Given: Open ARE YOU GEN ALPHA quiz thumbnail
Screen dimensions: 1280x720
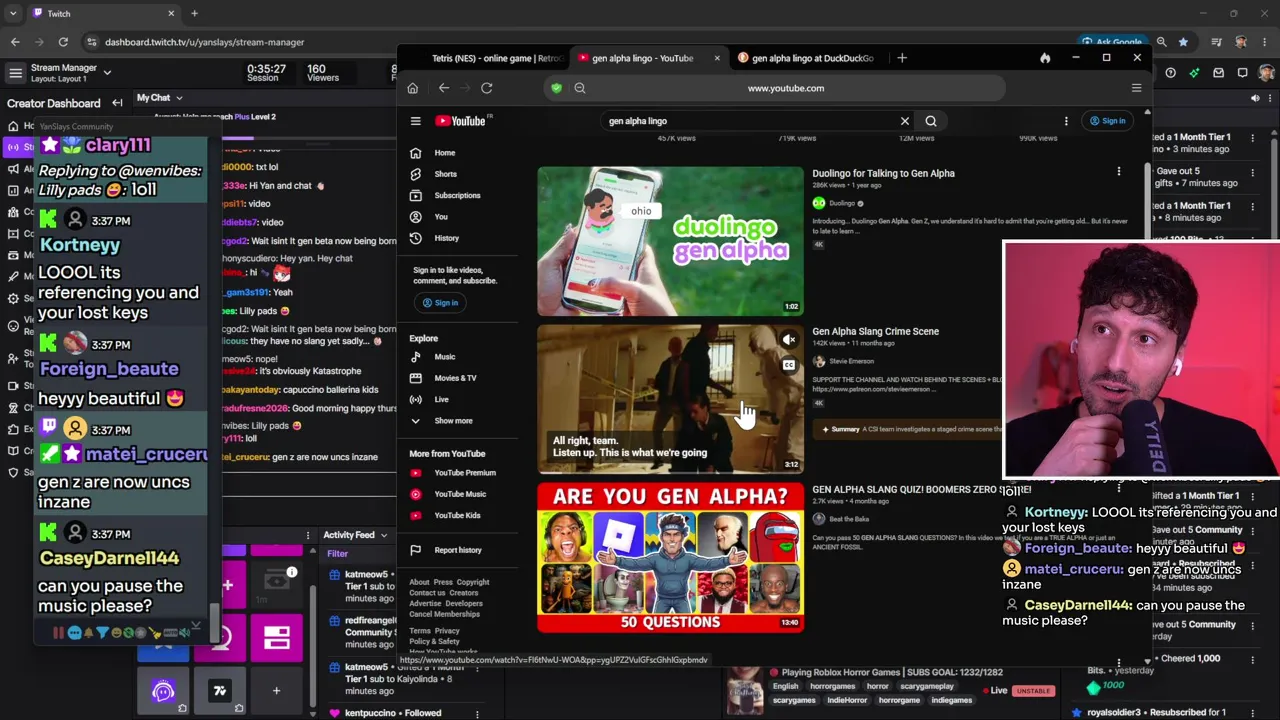Looking at the screenshot, I should point(670,558).
